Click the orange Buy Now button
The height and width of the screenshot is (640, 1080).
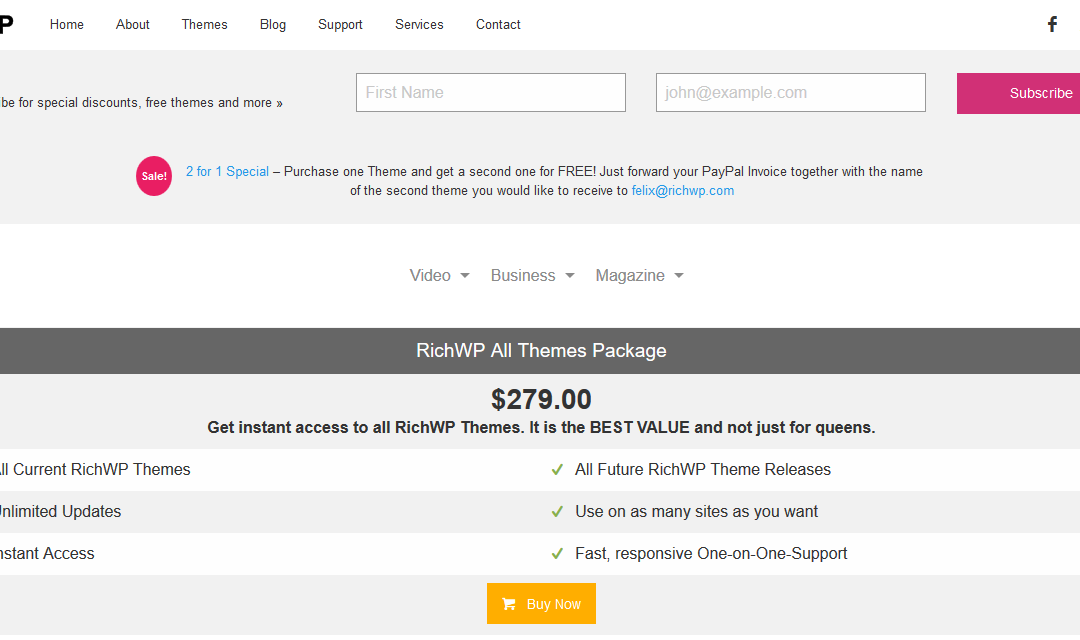click(541, 603)
